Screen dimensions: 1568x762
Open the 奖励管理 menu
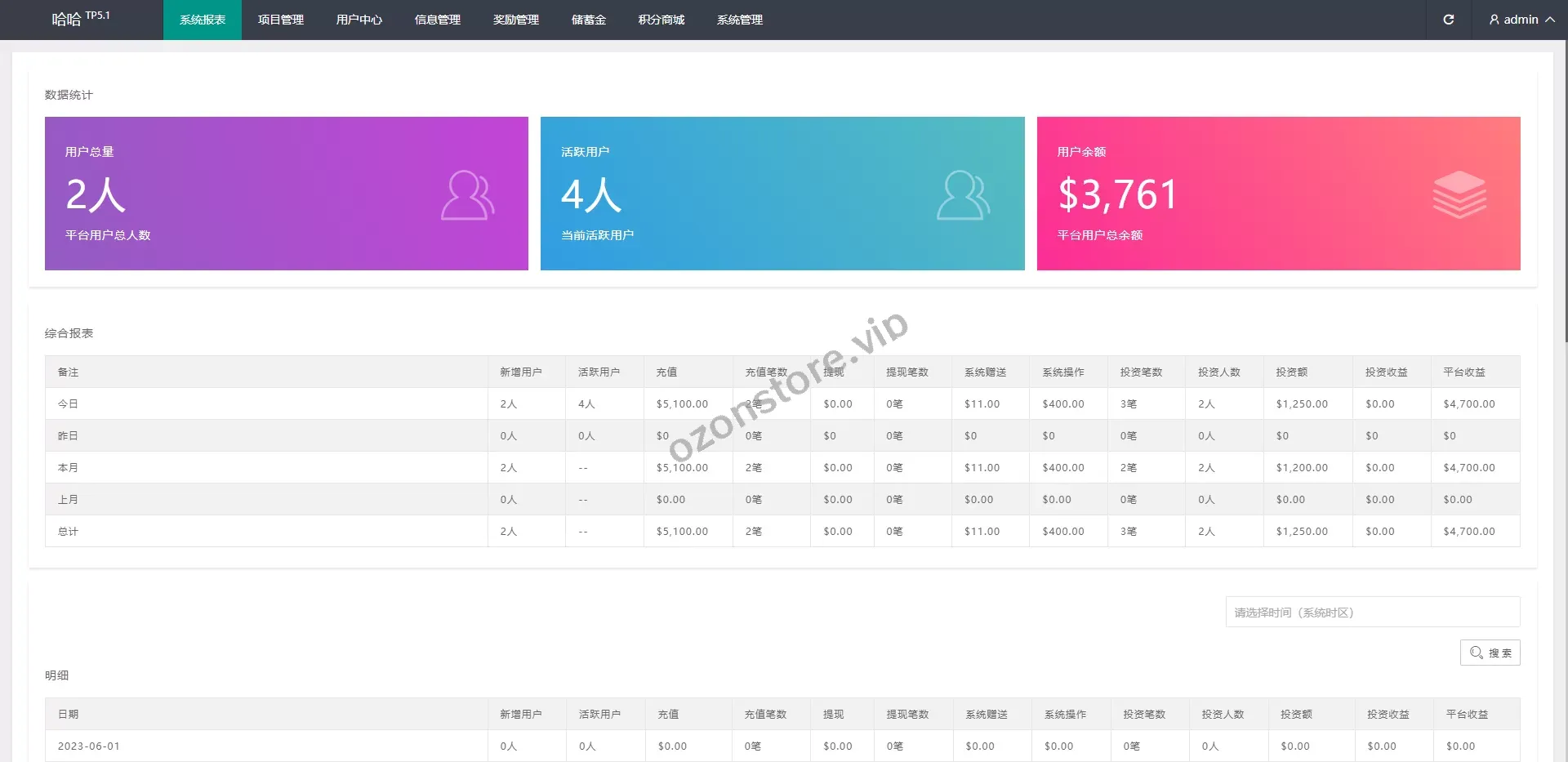click(x=515, y=20)
